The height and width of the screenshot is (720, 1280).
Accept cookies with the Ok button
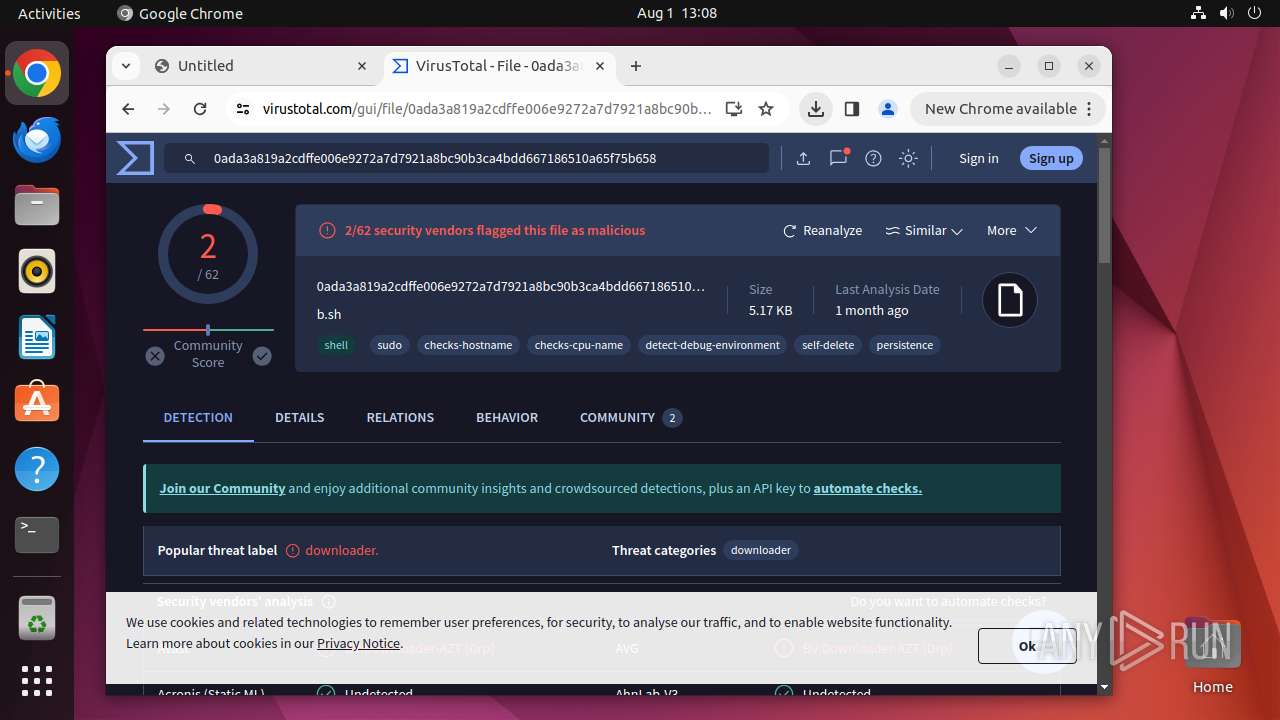click(x=1027, y=646)
